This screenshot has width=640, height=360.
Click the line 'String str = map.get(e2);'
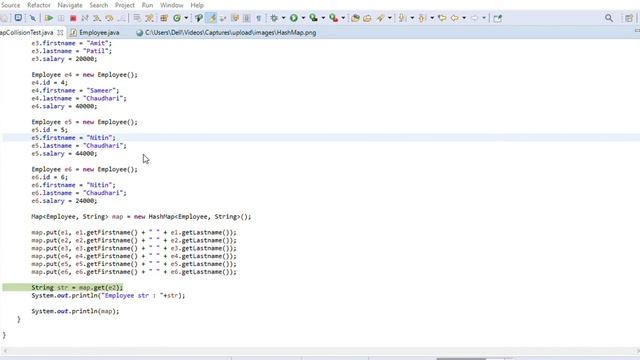(77, 287)
